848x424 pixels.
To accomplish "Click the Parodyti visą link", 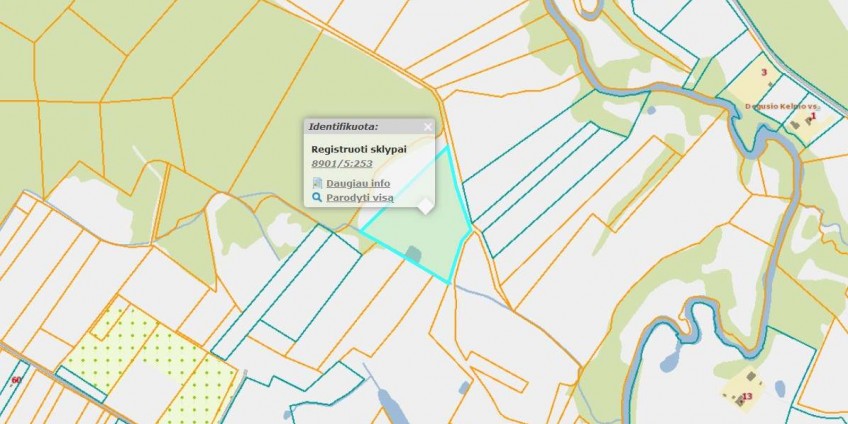I will pyautogui.click(x=360, y=197).
